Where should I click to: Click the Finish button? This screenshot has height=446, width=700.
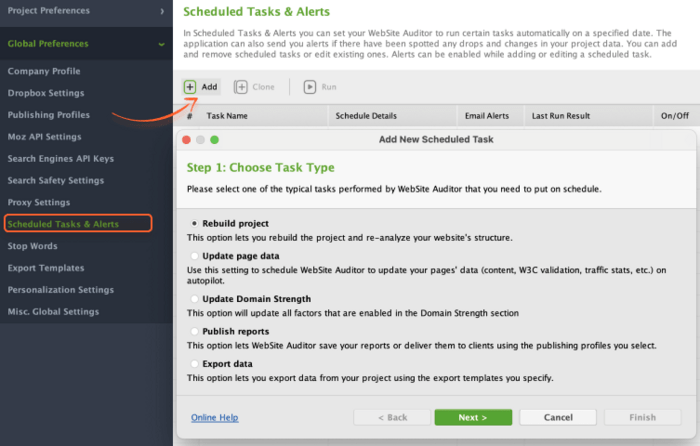click(642, 417)
